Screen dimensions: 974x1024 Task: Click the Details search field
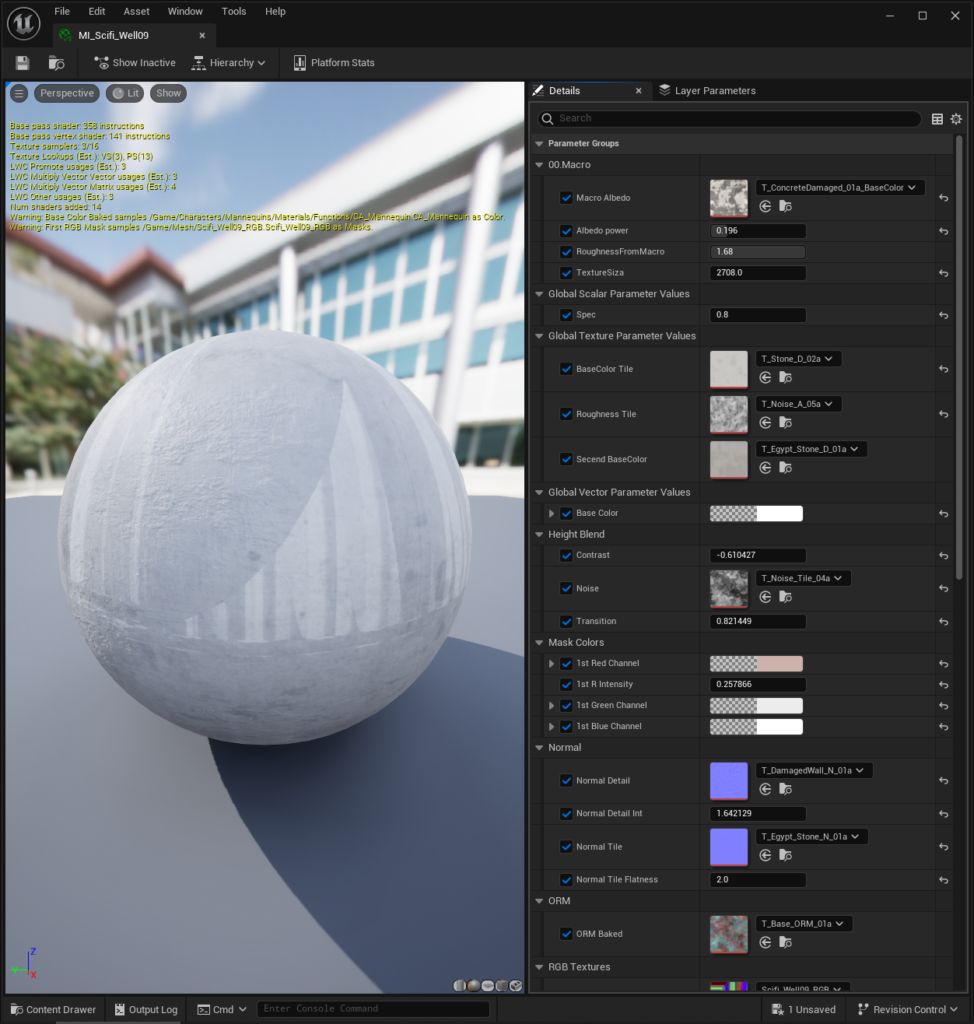coord(730,118)
